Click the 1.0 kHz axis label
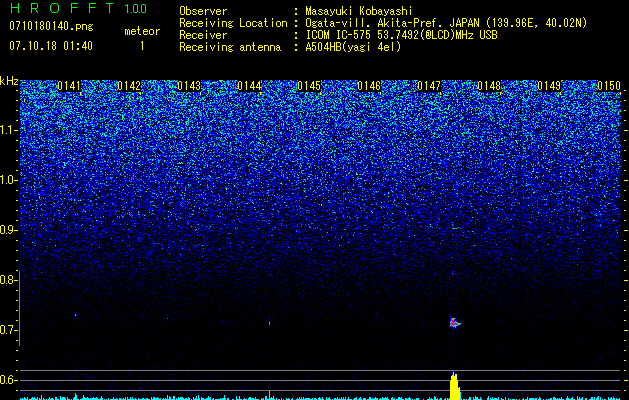Screen dimensions: 629x400 coord(7,180)
